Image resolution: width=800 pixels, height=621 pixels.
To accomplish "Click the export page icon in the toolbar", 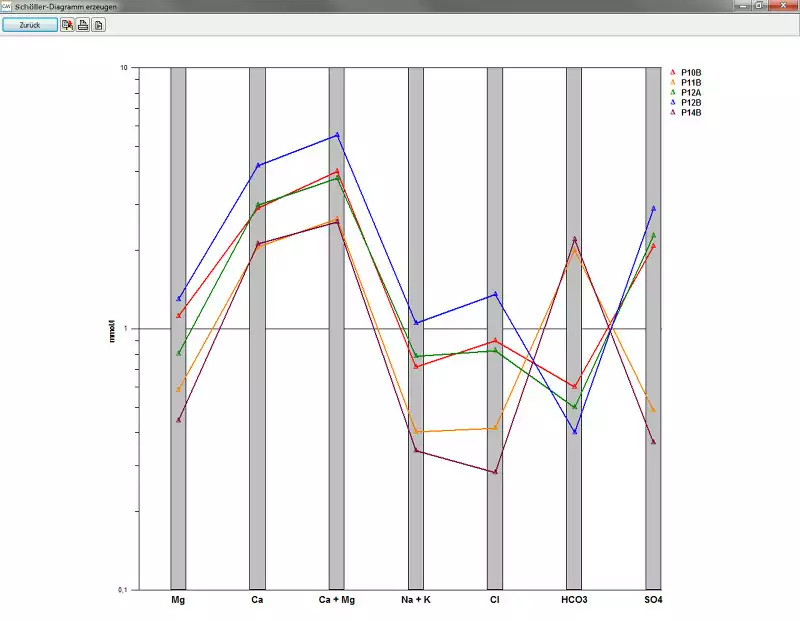I will (98, 24).
